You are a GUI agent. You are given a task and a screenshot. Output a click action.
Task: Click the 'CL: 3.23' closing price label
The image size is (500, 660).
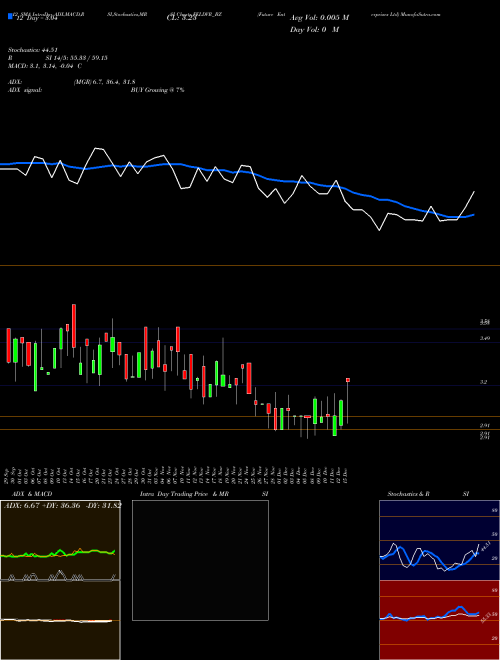pos(181,18)
